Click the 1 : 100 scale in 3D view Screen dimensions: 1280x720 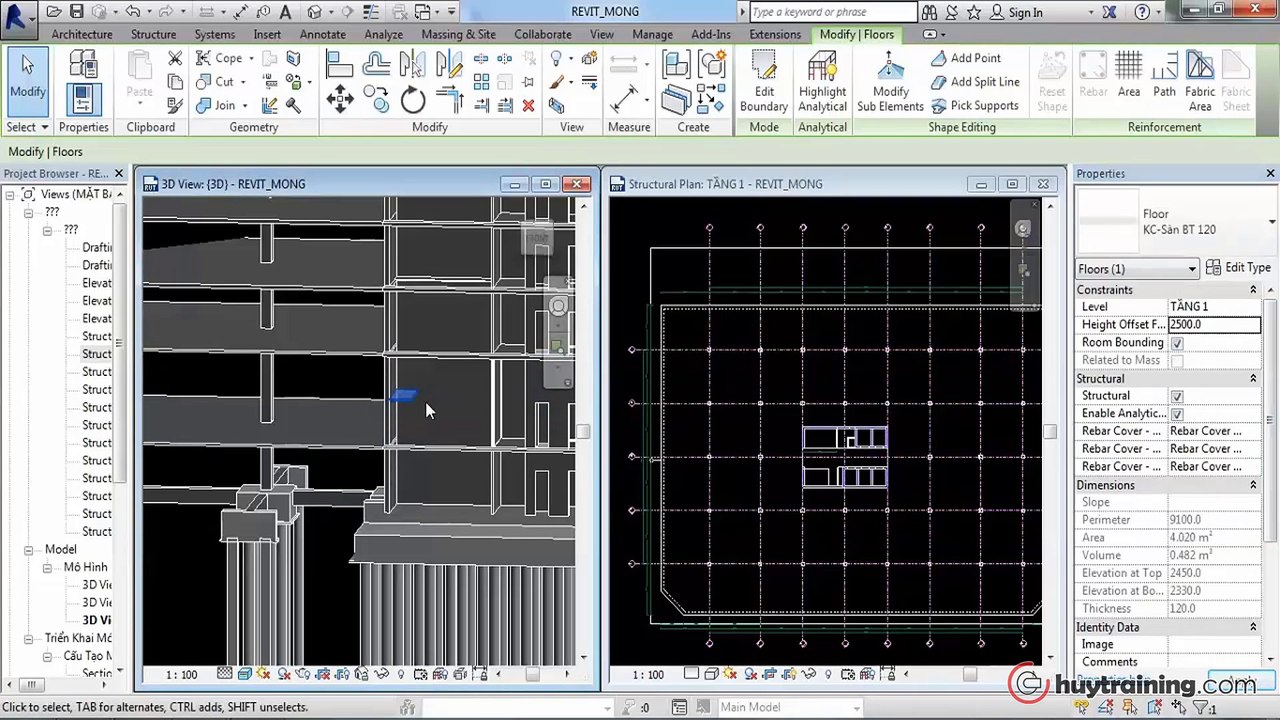[181, 675]
